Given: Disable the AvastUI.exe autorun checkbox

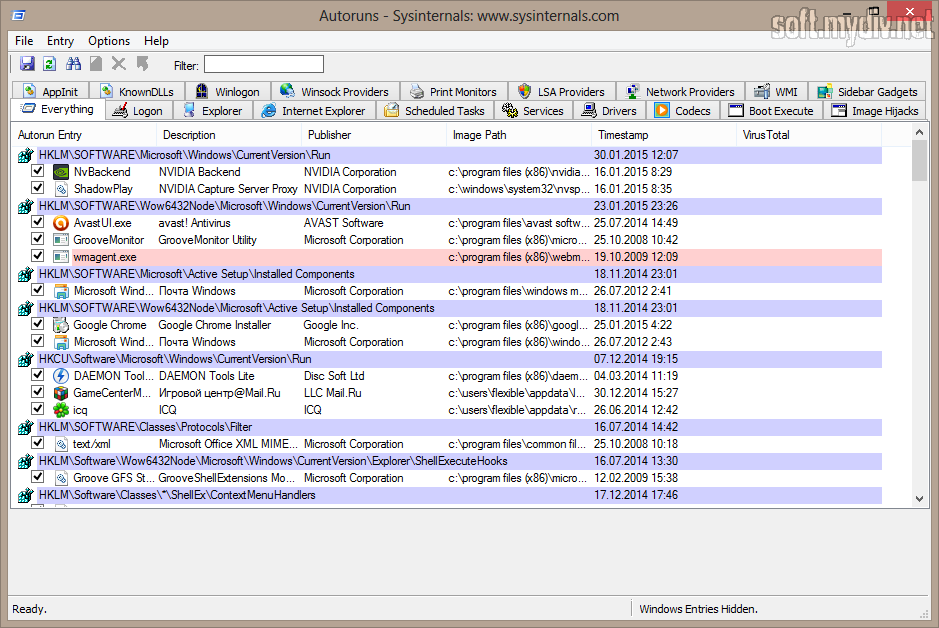Looking at the screenshot, I should coord(38,222).
